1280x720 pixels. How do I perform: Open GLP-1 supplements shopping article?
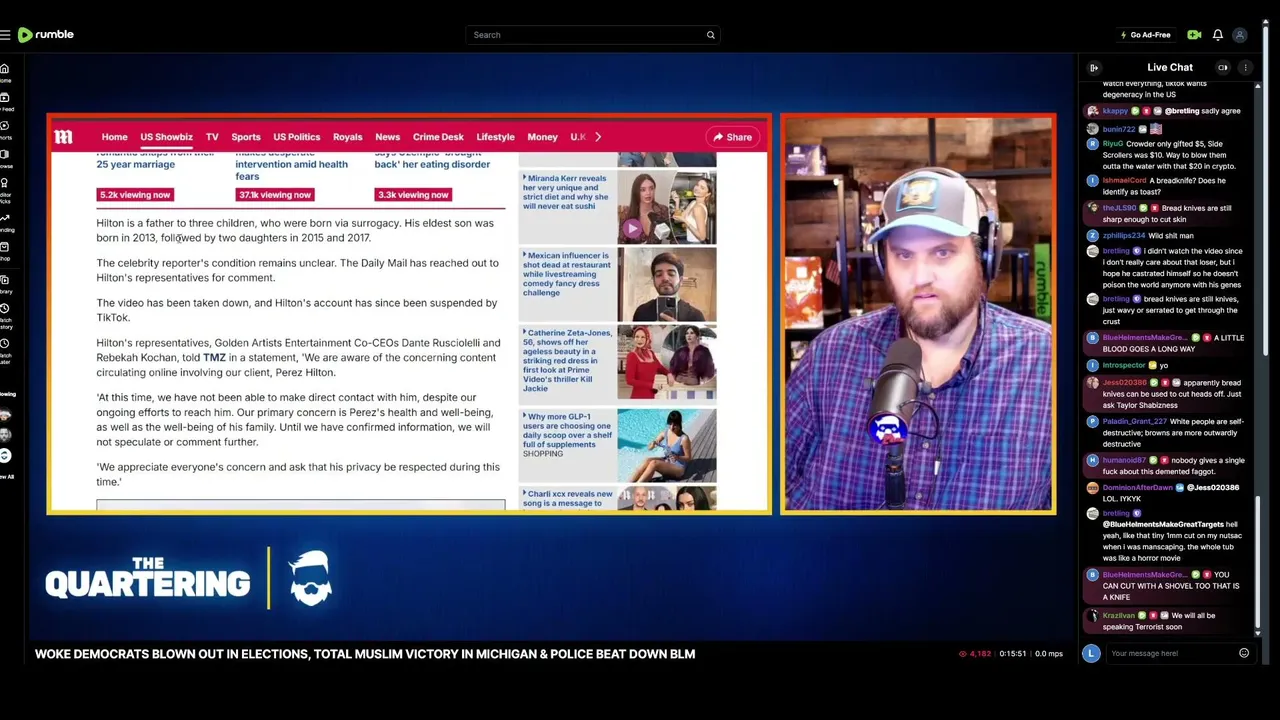(x=569, y=435)
